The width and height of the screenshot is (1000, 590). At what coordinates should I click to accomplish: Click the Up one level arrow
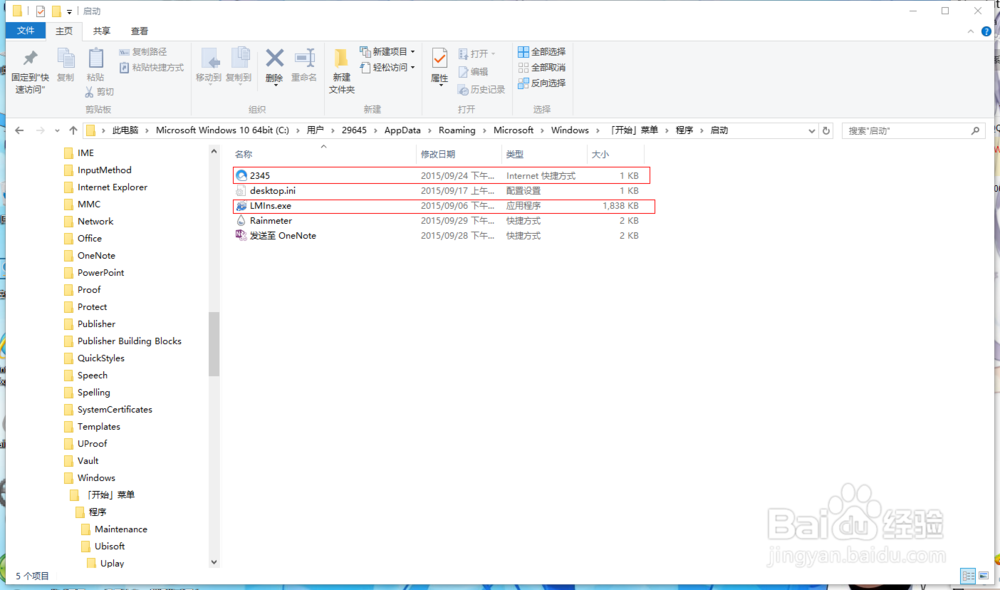[x=73, y=130]
